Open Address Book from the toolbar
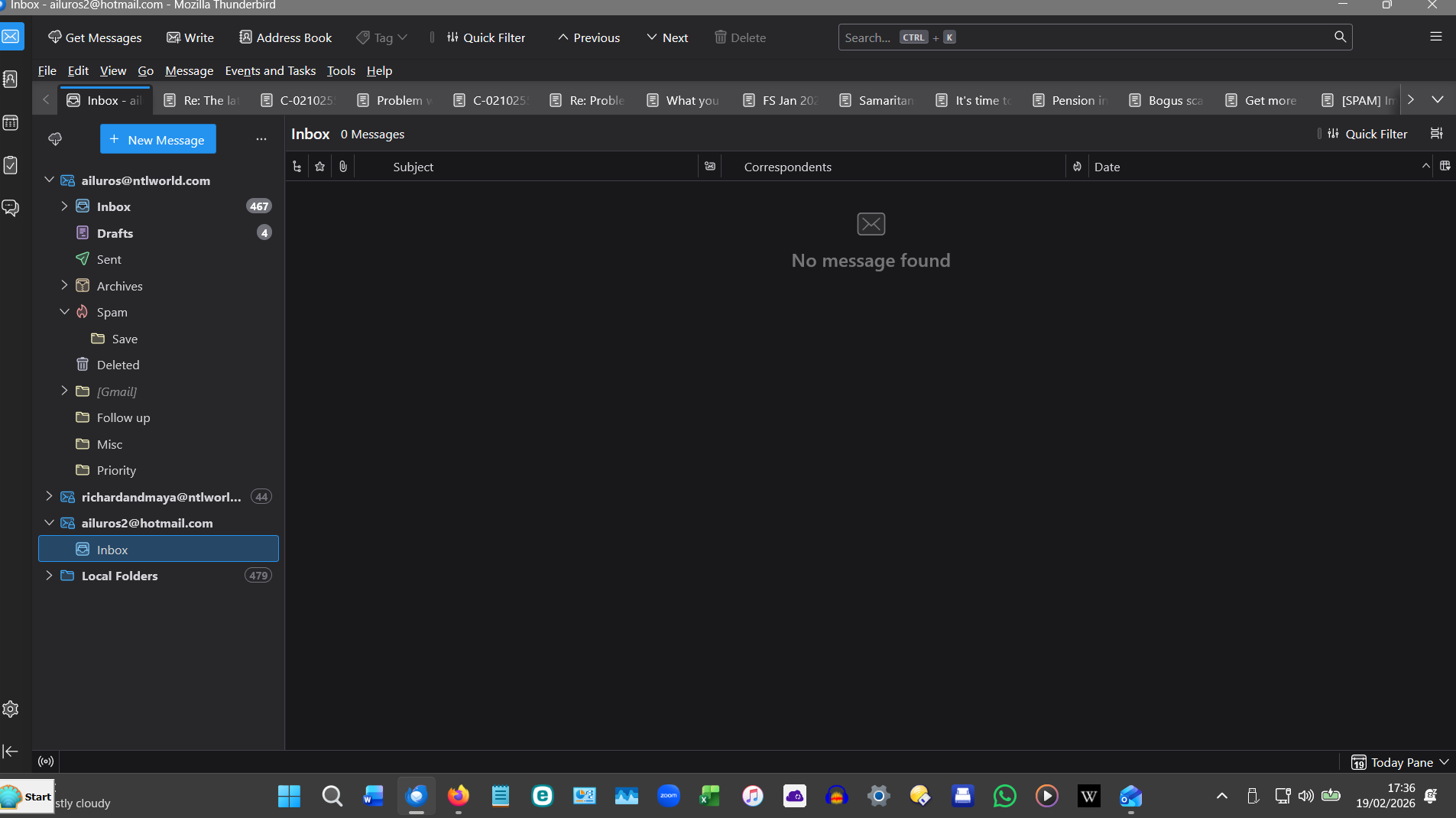The image size is (1456, 818). tap(286, 37)
